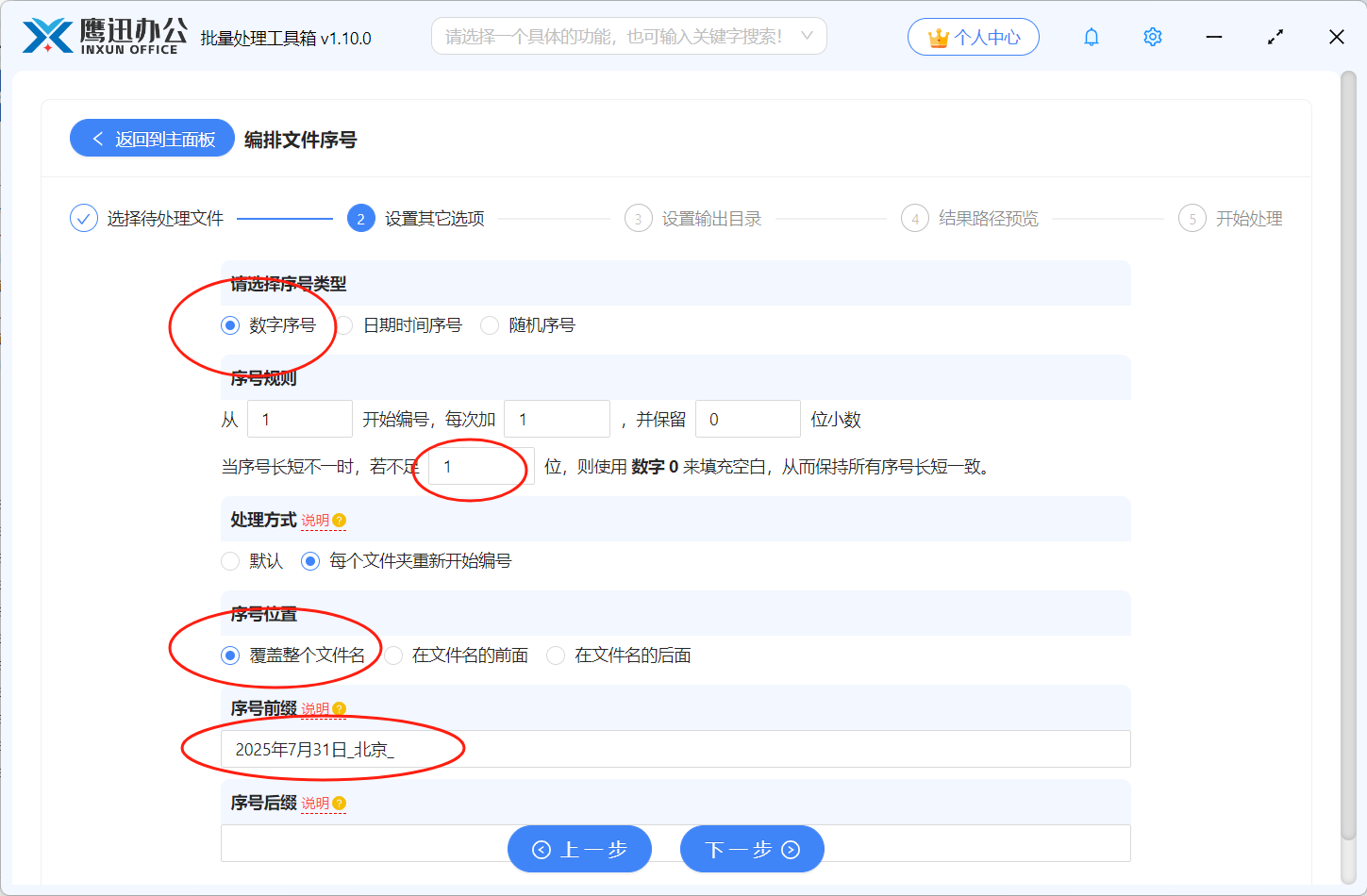Image resolution: width=1367 pixels, height=896 pixels.
Task: Select 在文件名的后面 position
Action: (556, 655)
